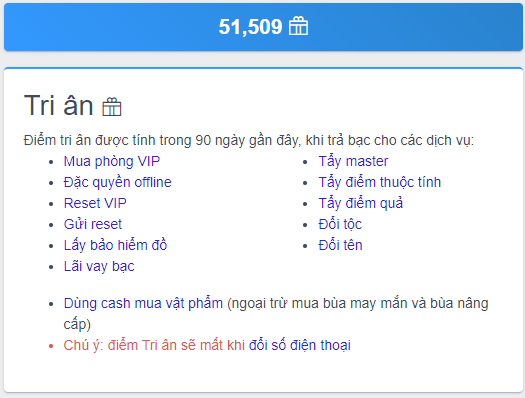Image resolution: width=525 pixels, height=398 pixels.
Task: Click the red Chú ý warning text
Action: [154, 345]
